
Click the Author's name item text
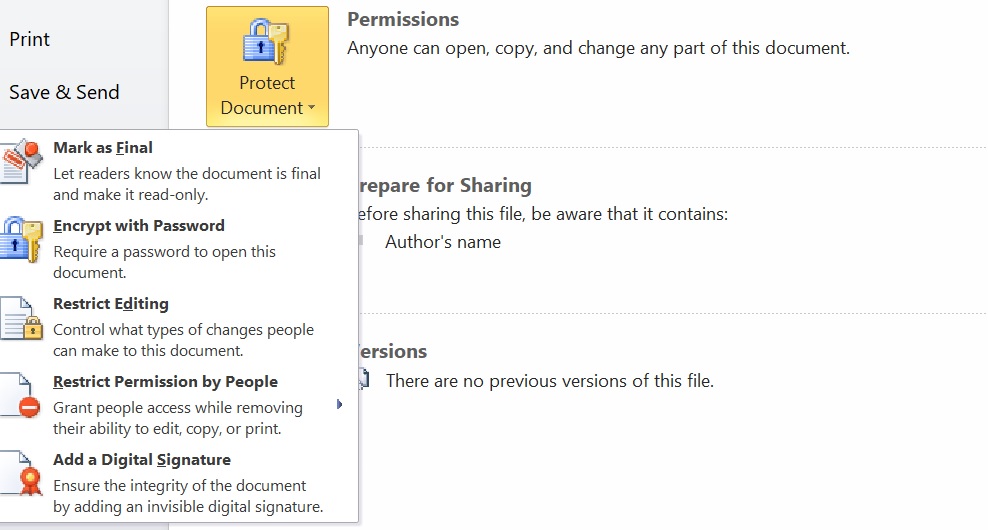(x=443, y=242)
